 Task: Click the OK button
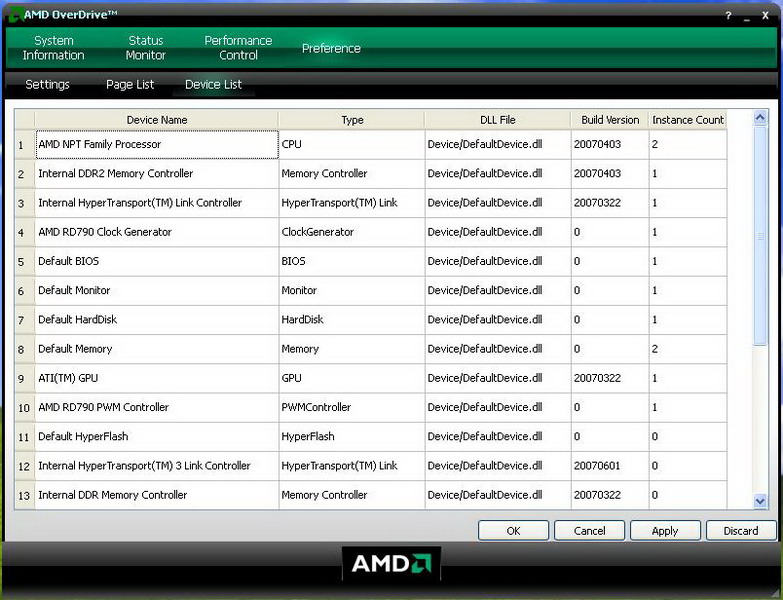click(x=513, y=531)
